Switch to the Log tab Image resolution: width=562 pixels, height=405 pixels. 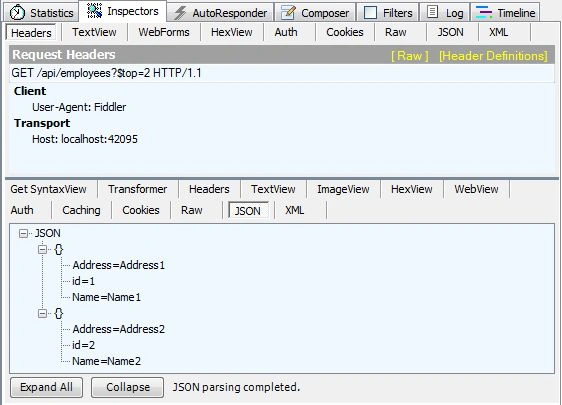pyautogui.click(x=445, y=13)
